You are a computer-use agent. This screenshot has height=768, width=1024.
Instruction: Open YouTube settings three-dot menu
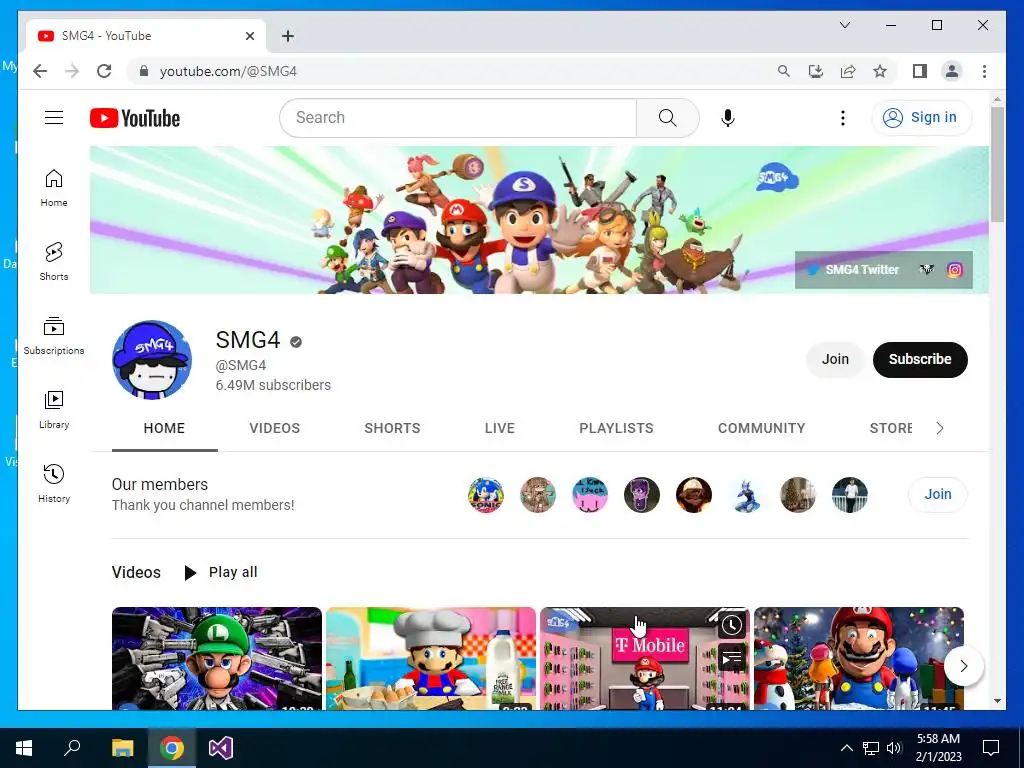(842, 118)
